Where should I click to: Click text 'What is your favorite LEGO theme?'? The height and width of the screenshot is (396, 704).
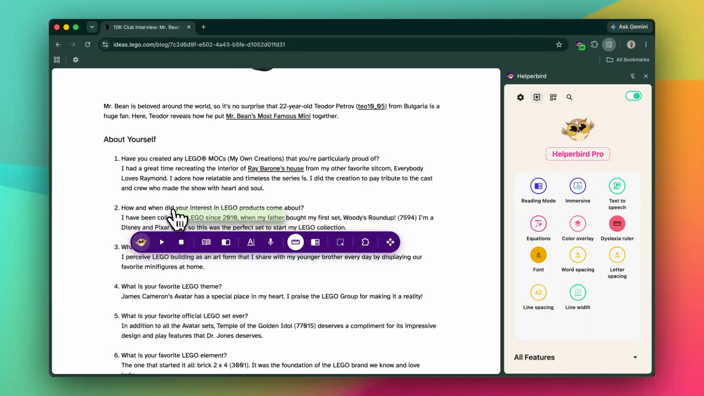pyautogui.click(x=172, y=286)
